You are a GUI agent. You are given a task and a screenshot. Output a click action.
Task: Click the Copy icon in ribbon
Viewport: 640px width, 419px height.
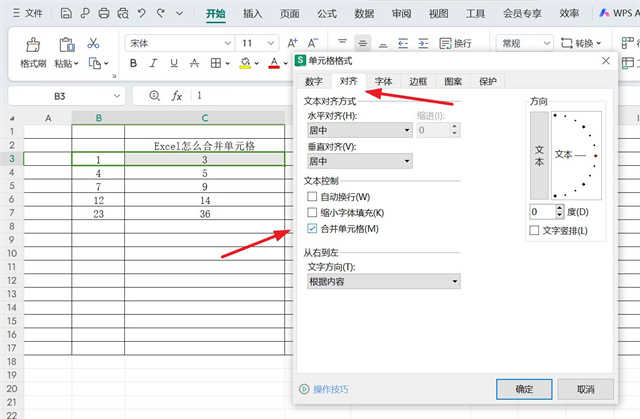95,63
